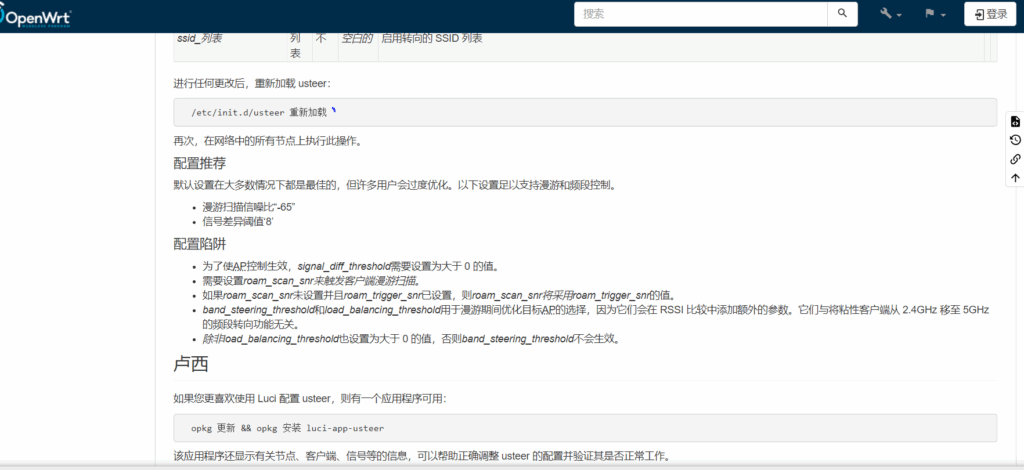Click the back to top arrow icon
This screenshot has width=1024, height=470.
point(1015,178)
